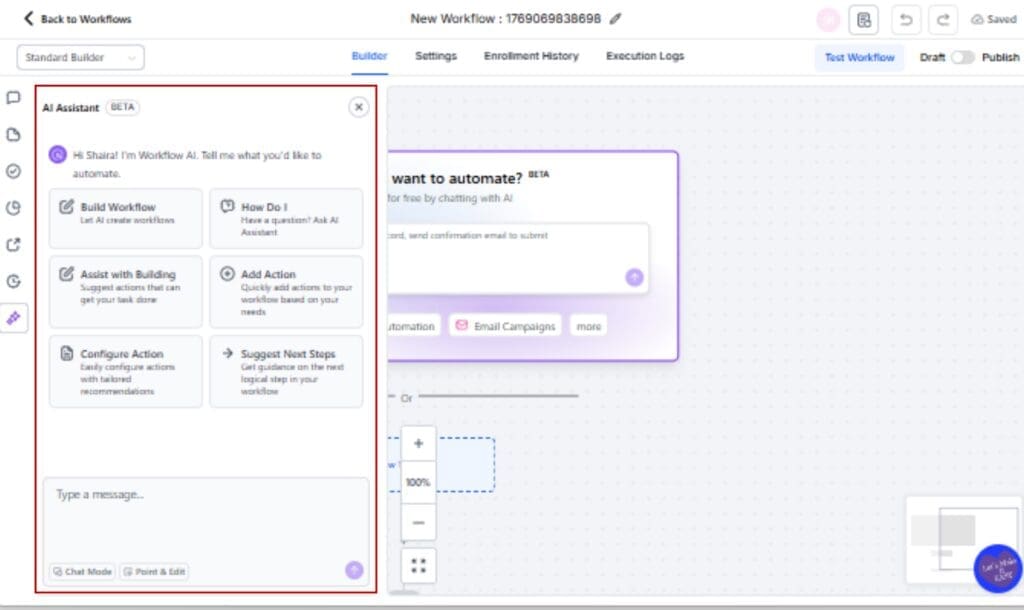Rename the workflow via the pencil icon

(x=614, y=18)
